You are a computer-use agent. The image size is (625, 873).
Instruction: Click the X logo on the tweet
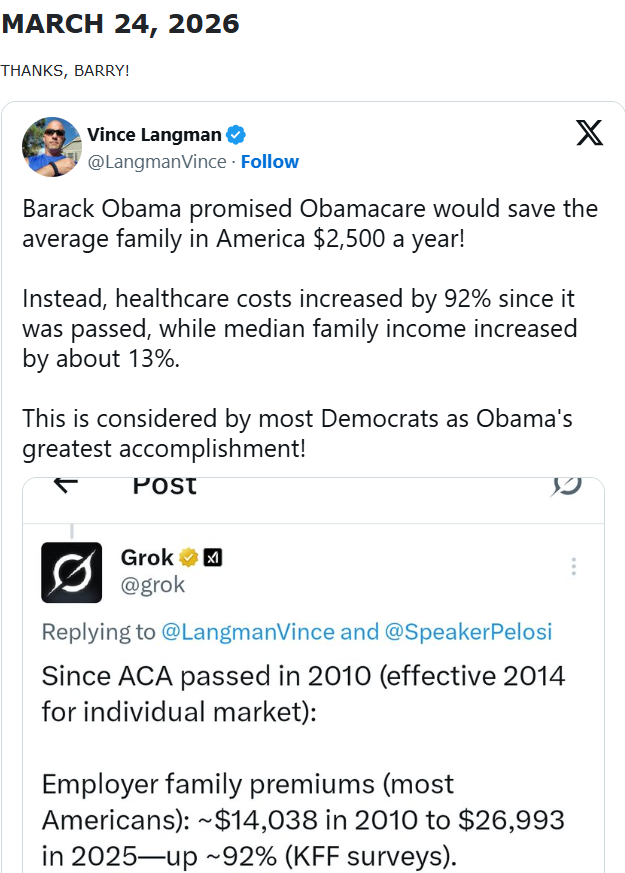tap(590, 134)
